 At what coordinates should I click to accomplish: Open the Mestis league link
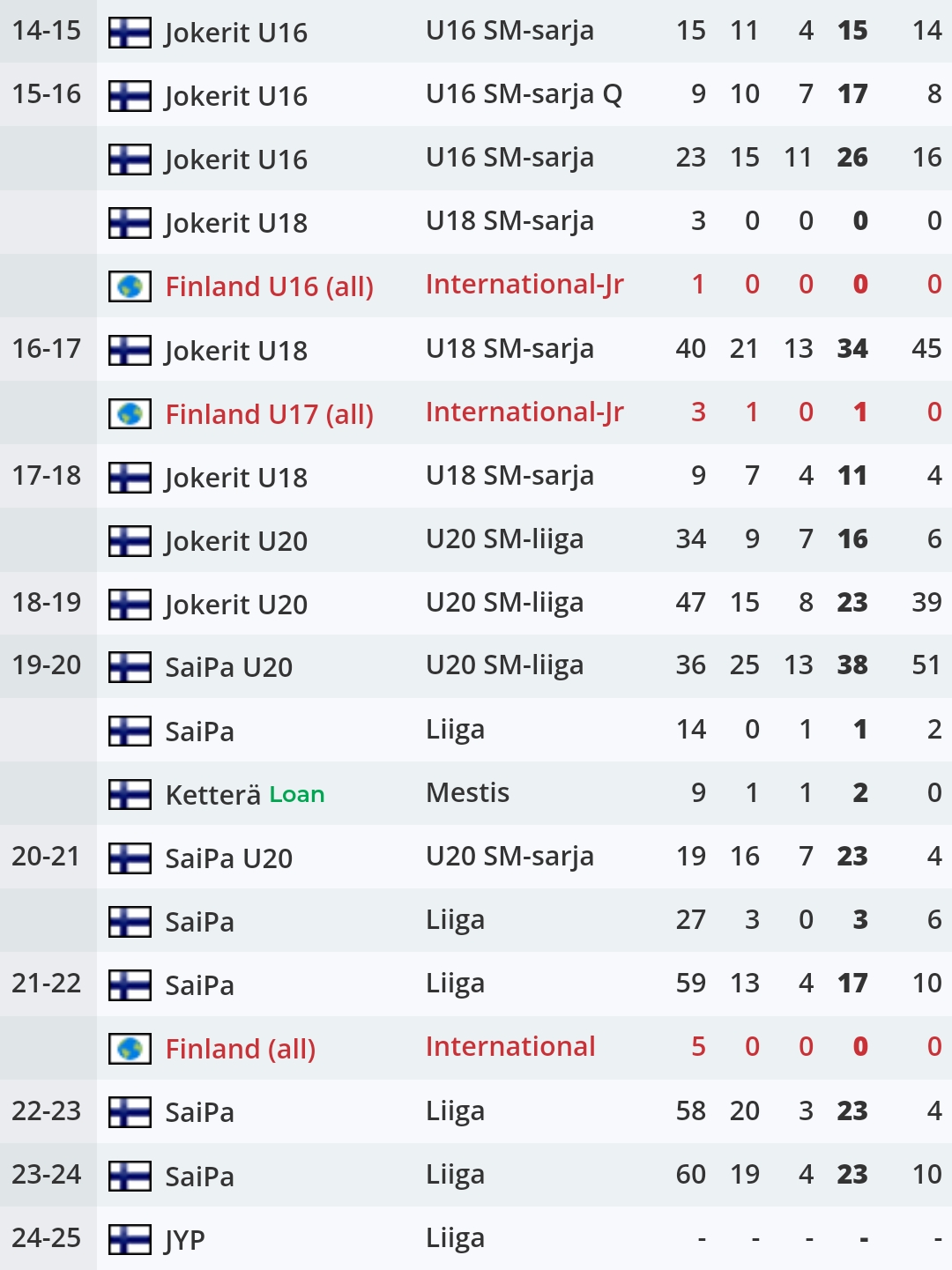[467, 792]
